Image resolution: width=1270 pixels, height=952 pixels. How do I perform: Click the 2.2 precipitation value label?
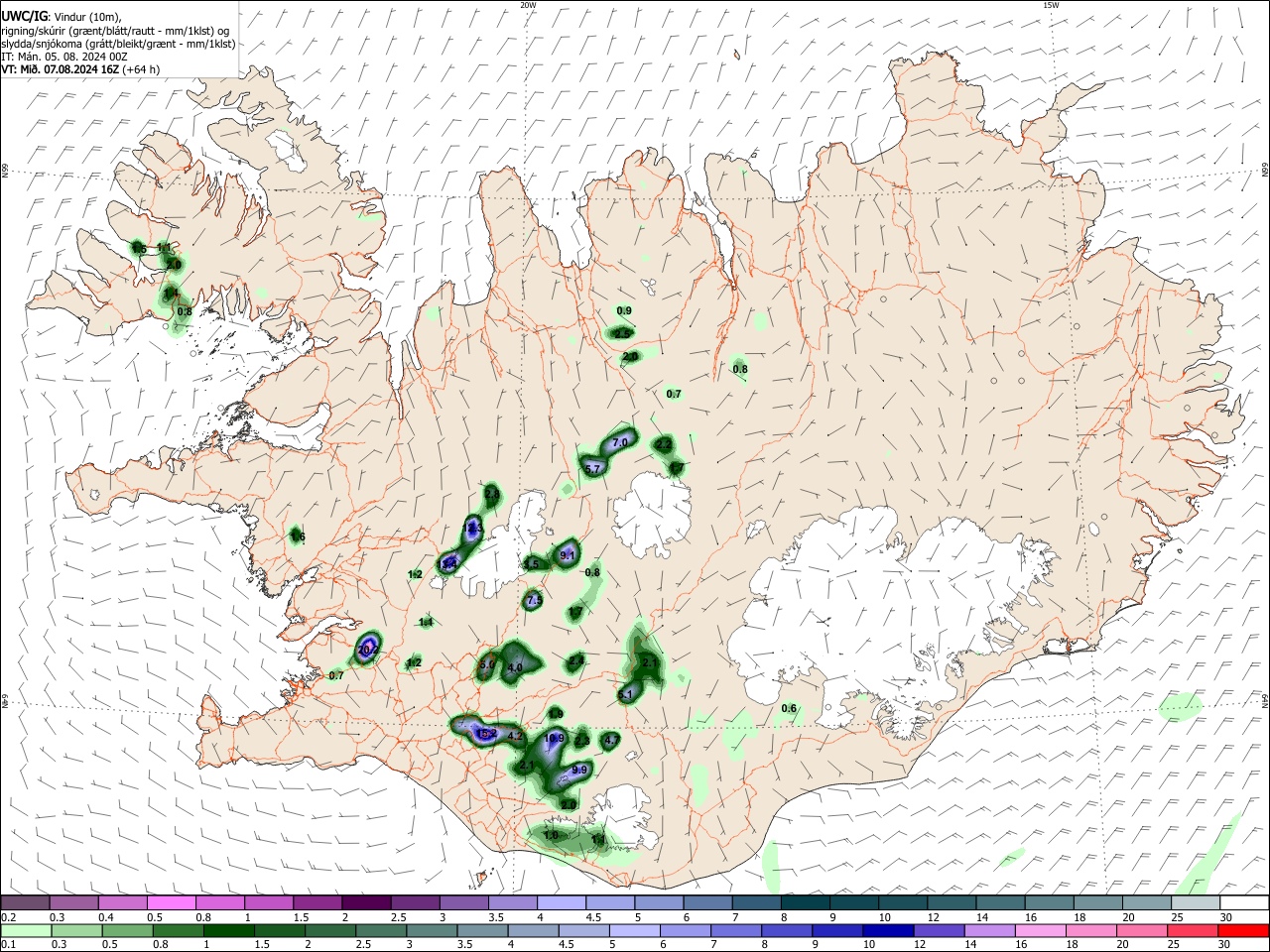tap(664, 445)
